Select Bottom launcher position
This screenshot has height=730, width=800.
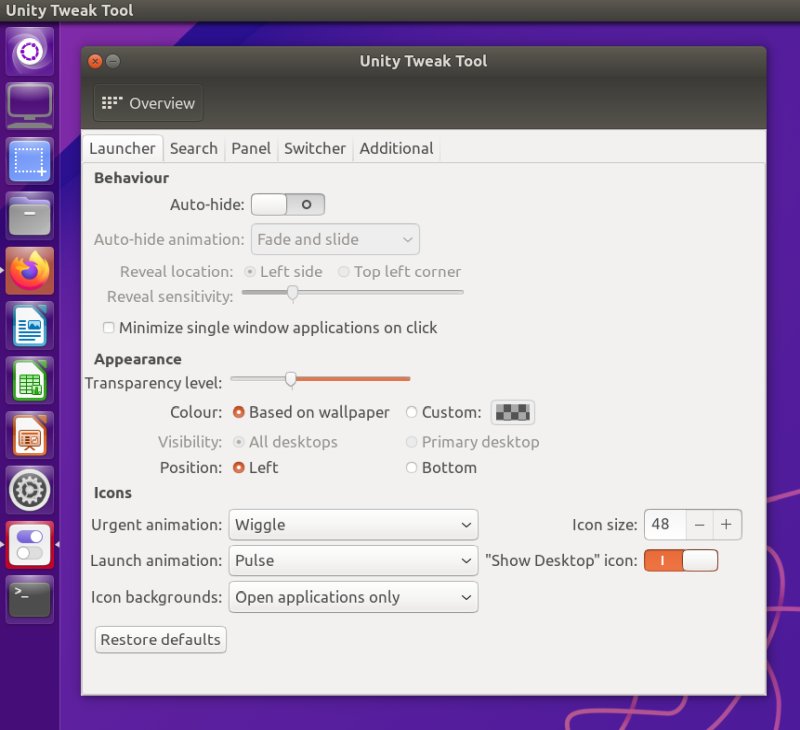click(x=412, y=467)
